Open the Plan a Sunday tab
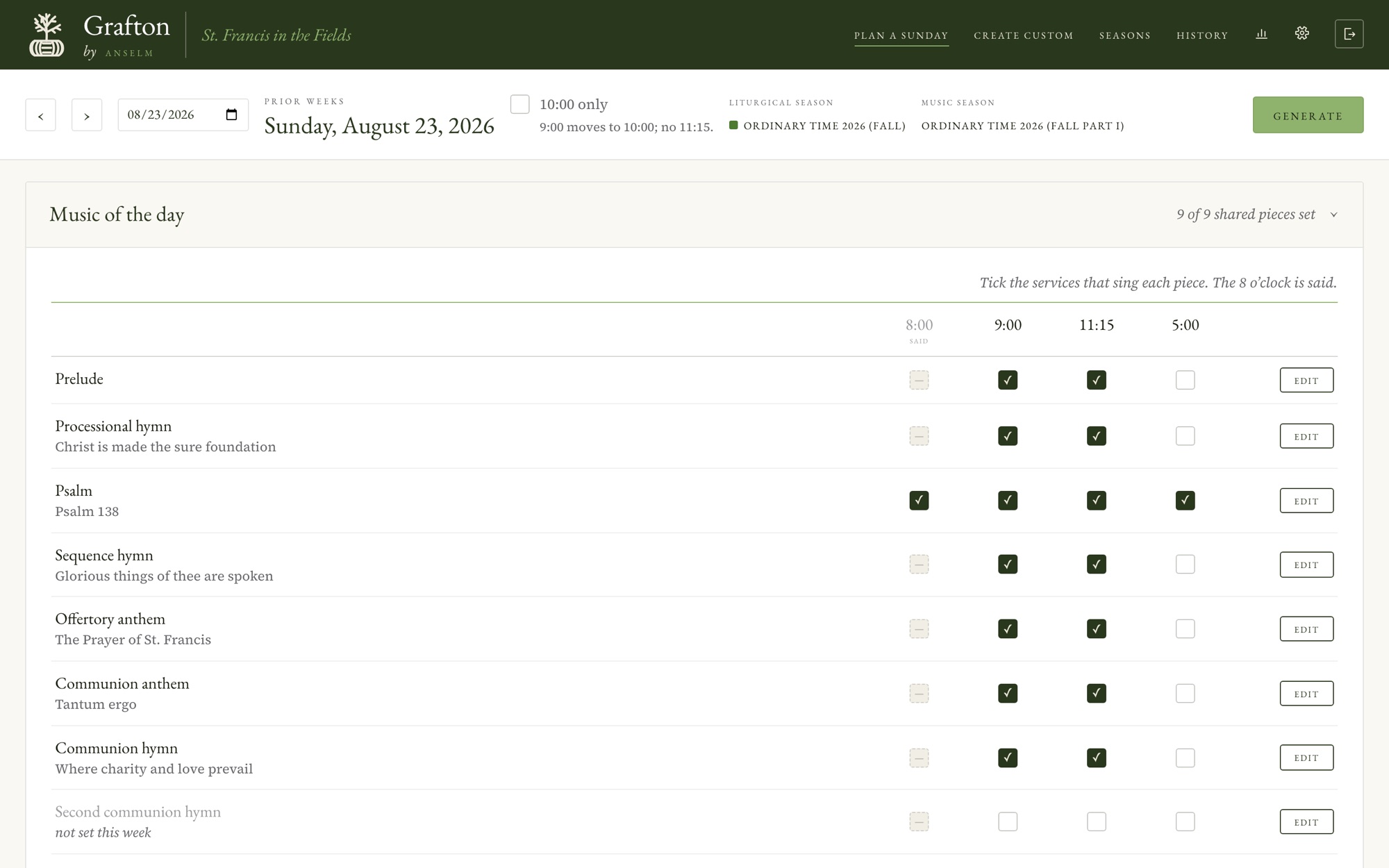The width and height of the screenshot is (1389, 868). coord(901,35)
